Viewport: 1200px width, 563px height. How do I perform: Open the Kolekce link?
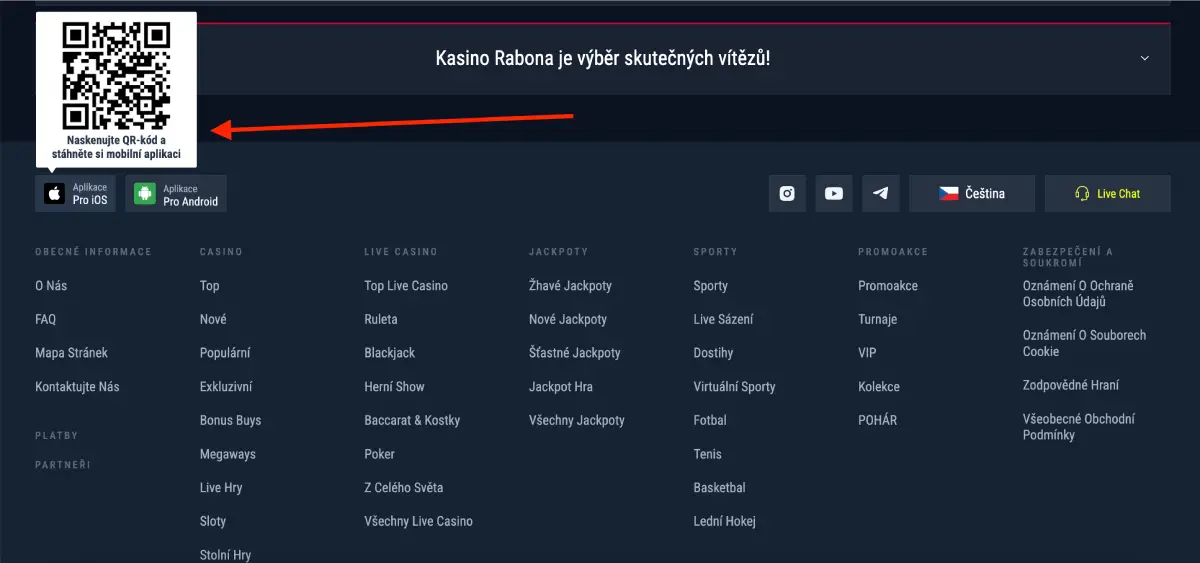pyautogui.click(x=879, y=387)
